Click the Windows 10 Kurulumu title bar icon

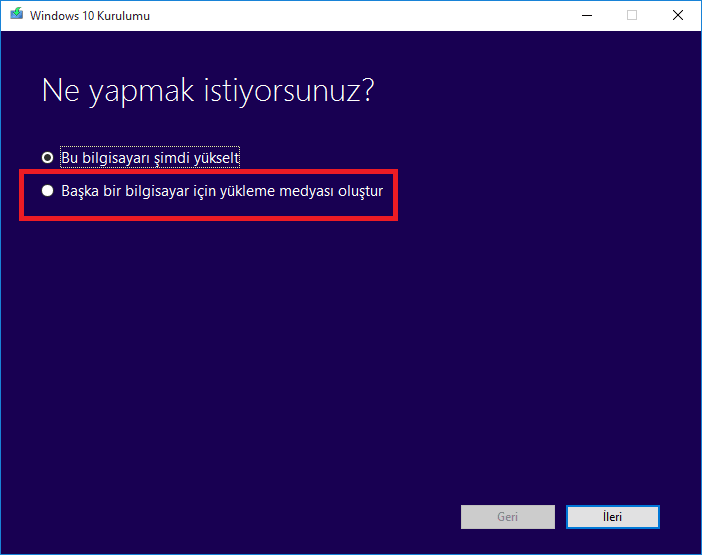coord(17,14)
